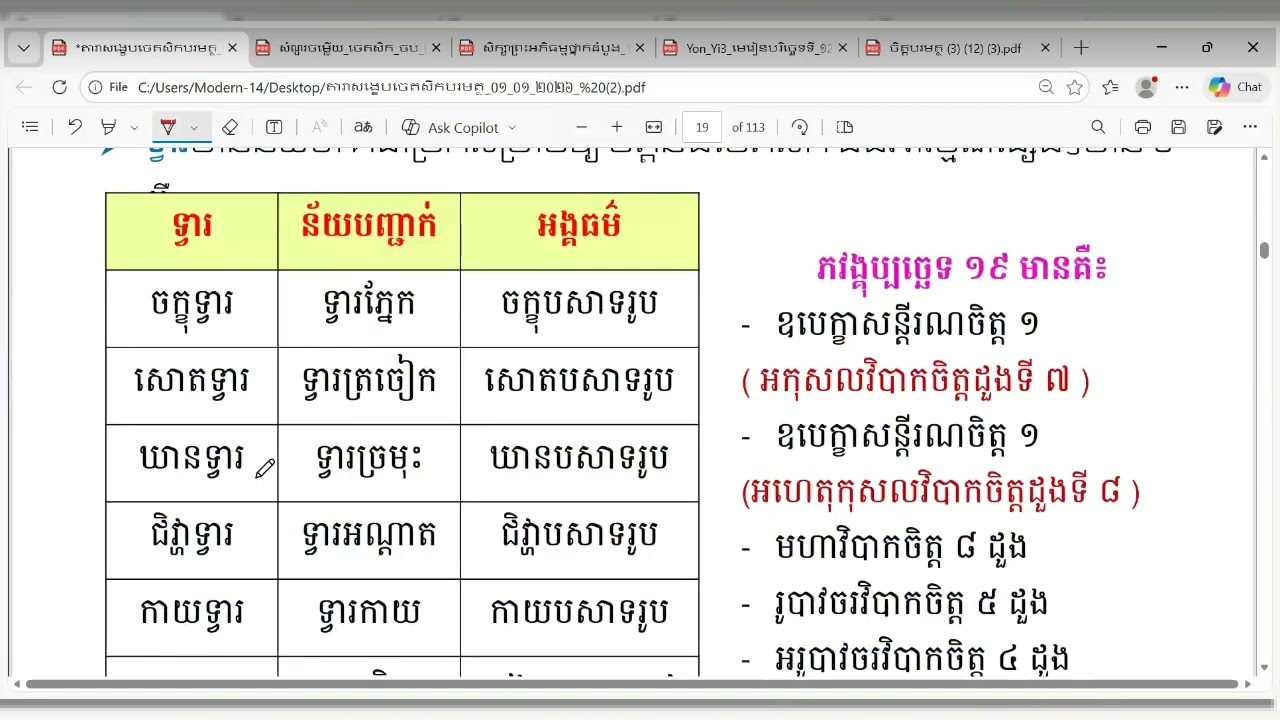Click the table cell ទ្វារច្រមុះ
The height and width of the screenshot is (720, 1280).
click(369, 462)
